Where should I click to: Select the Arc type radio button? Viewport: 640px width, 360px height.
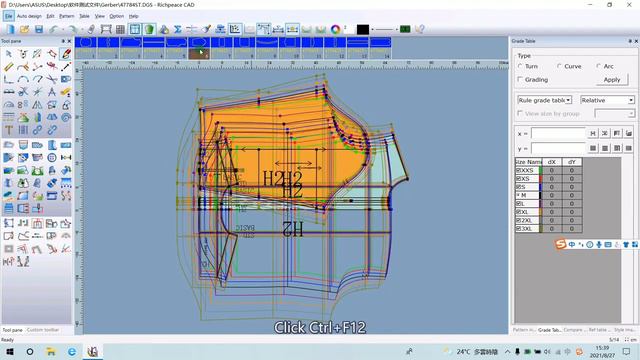click(599, 66)
